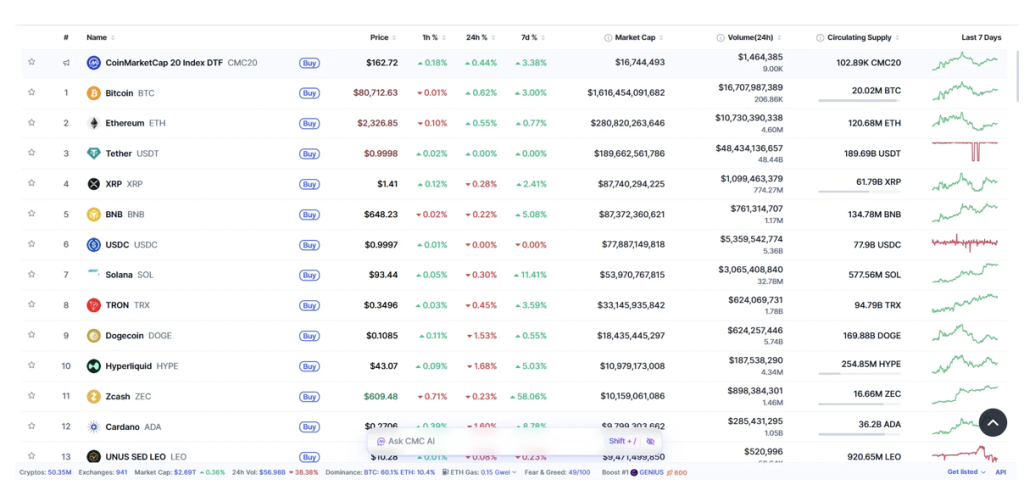Open the Bitcoin 7-day sparkline chart

[965, 91]
